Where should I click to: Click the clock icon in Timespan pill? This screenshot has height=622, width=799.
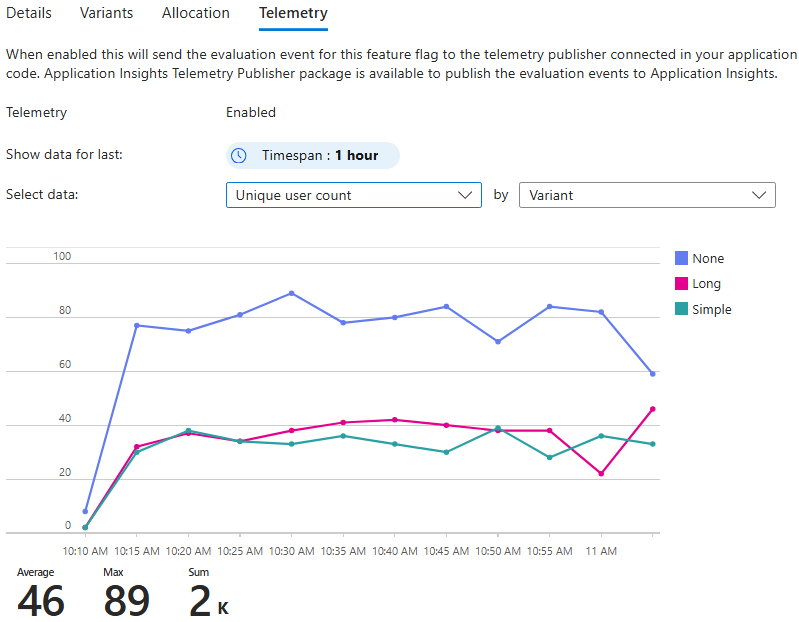[x=238, y=156]
